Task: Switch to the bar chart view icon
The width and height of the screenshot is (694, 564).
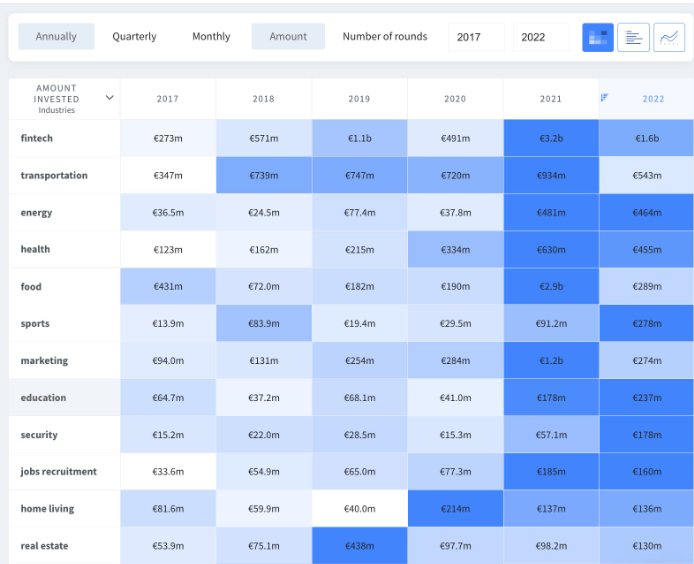Action: [x=633, y=37]
